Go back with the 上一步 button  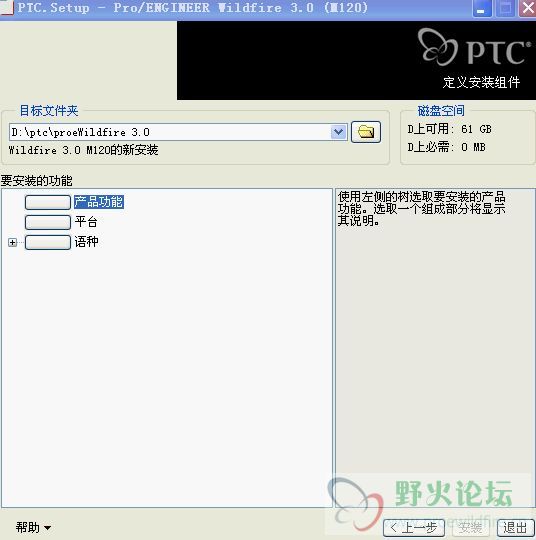pyautogui.click(x=414, y=528)
